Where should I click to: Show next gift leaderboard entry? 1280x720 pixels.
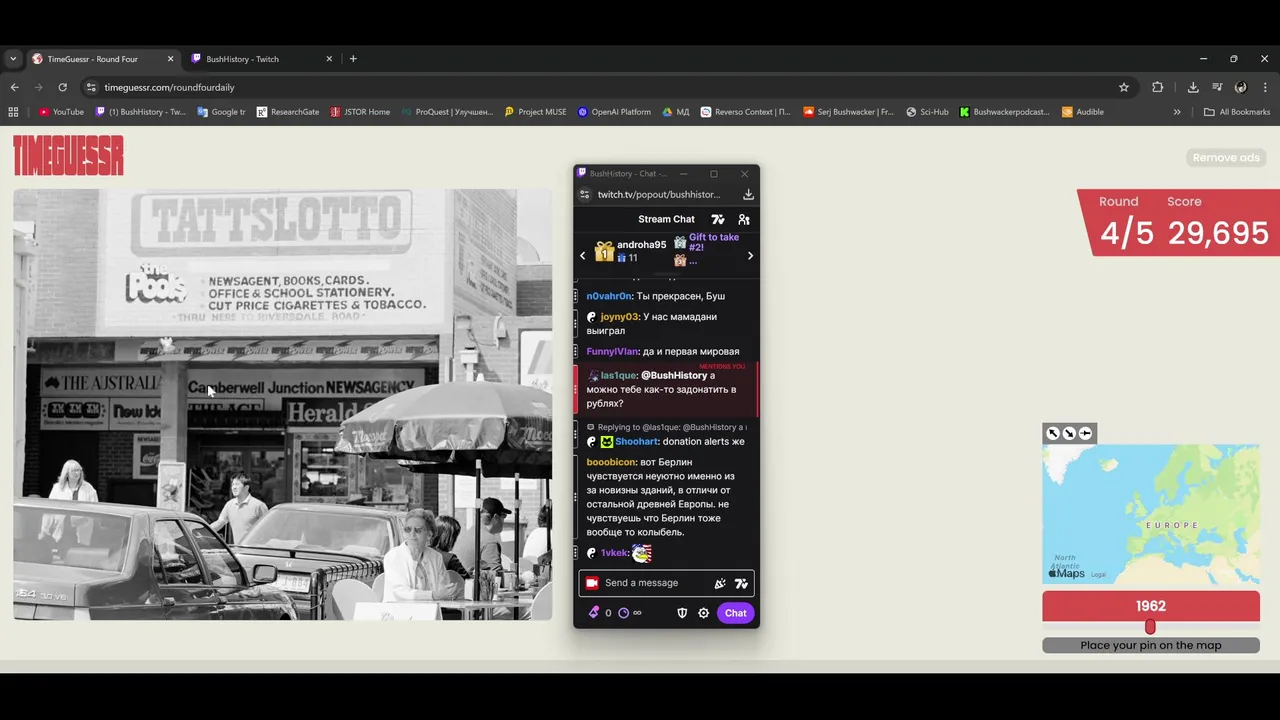coord(750,256)
